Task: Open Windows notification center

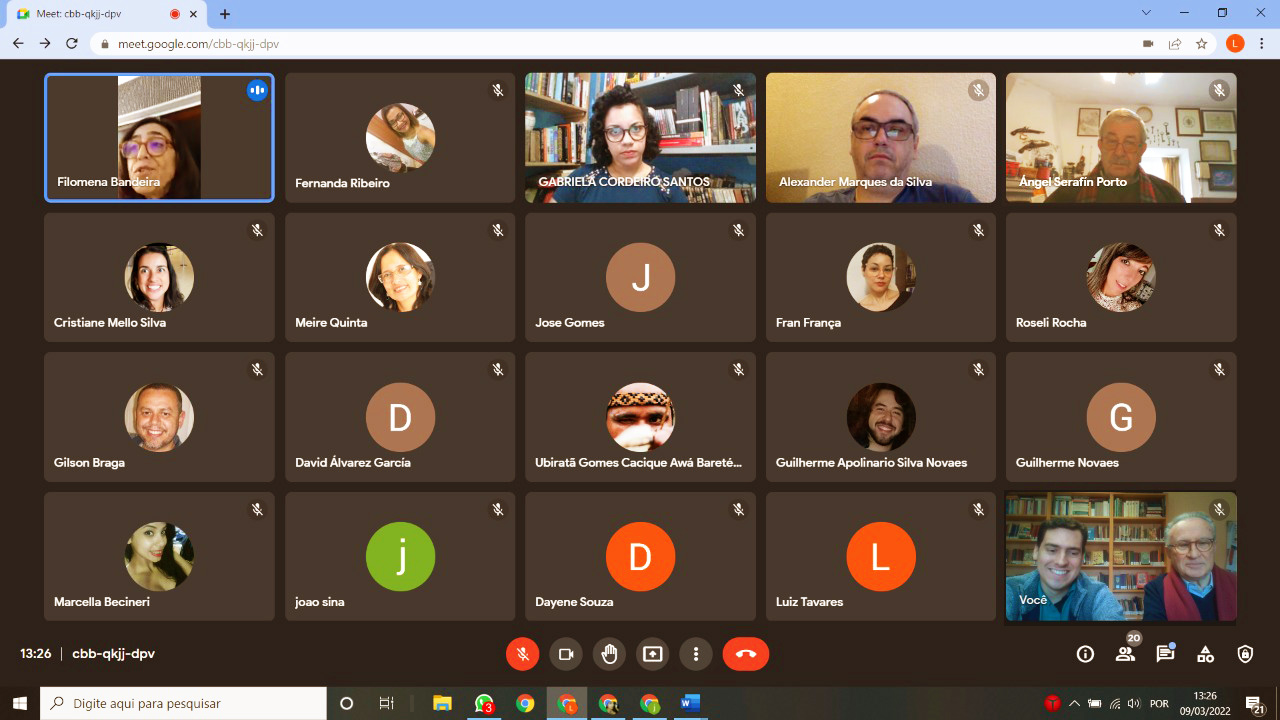Action: click(1255, 704)
